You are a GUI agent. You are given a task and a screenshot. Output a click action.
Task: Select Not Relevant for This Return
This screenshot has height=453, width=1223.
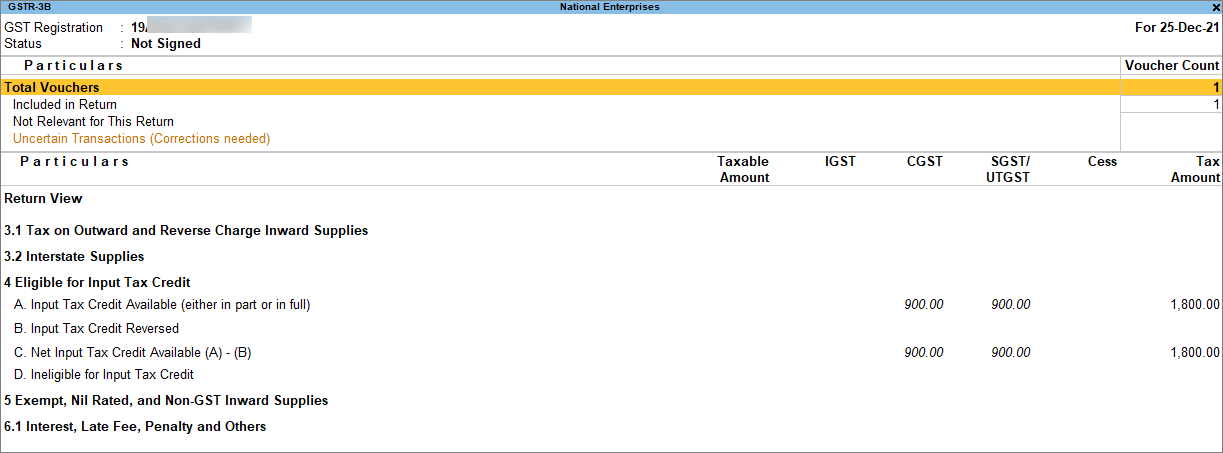point(93,122)
